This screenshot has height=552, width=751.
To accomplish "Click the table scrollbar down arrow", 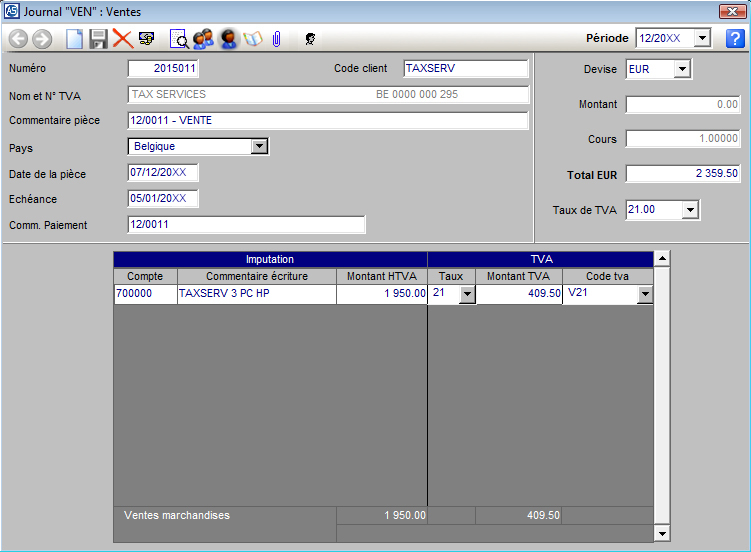I will 661,532.
